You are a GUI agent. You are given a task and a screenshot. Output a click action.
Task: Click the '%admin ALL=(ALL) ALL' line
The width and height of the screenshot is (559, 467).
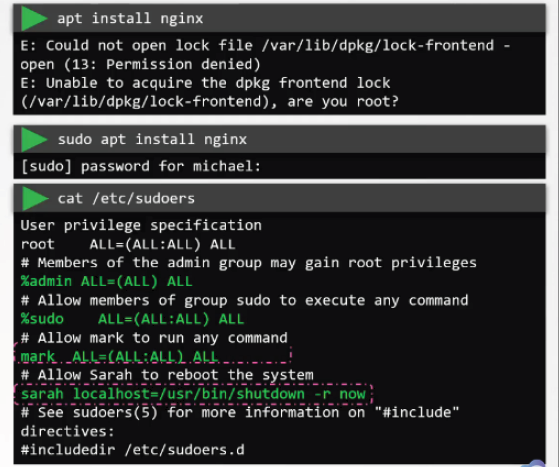(106, 282)
